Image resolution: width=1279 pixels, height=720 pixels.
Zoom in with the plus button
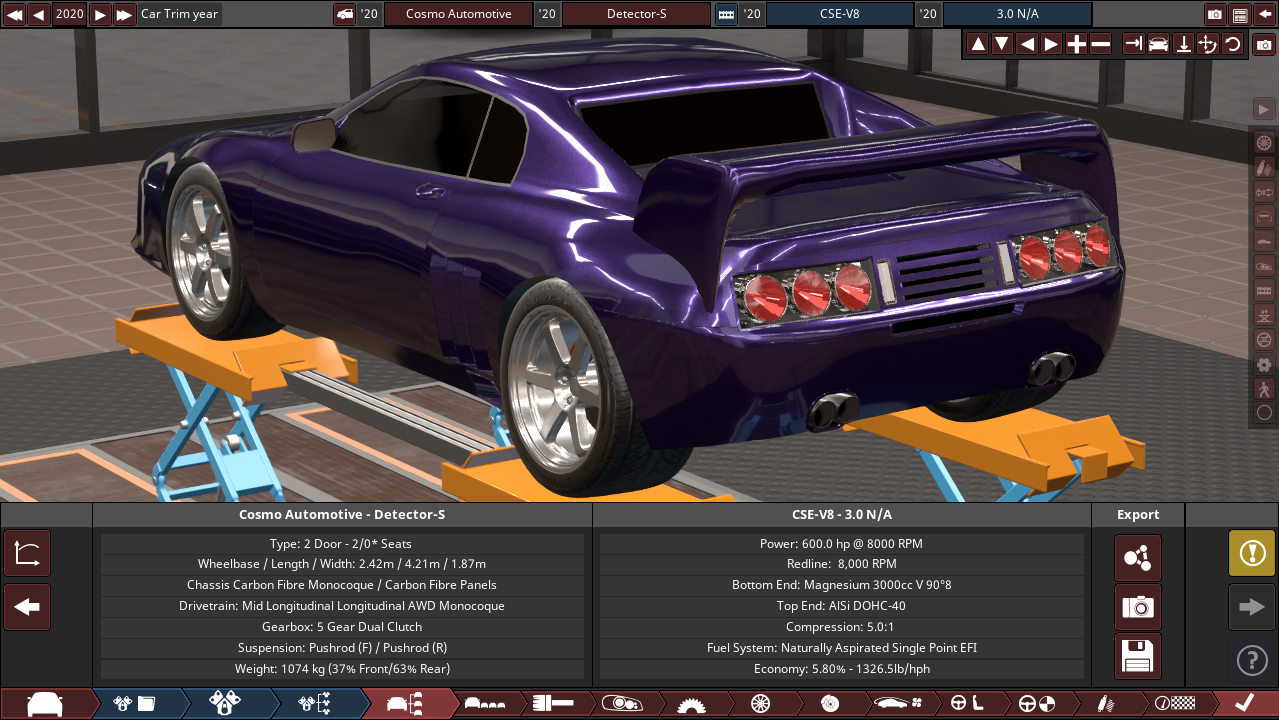pyautogui.click(x=1076, y=44)
